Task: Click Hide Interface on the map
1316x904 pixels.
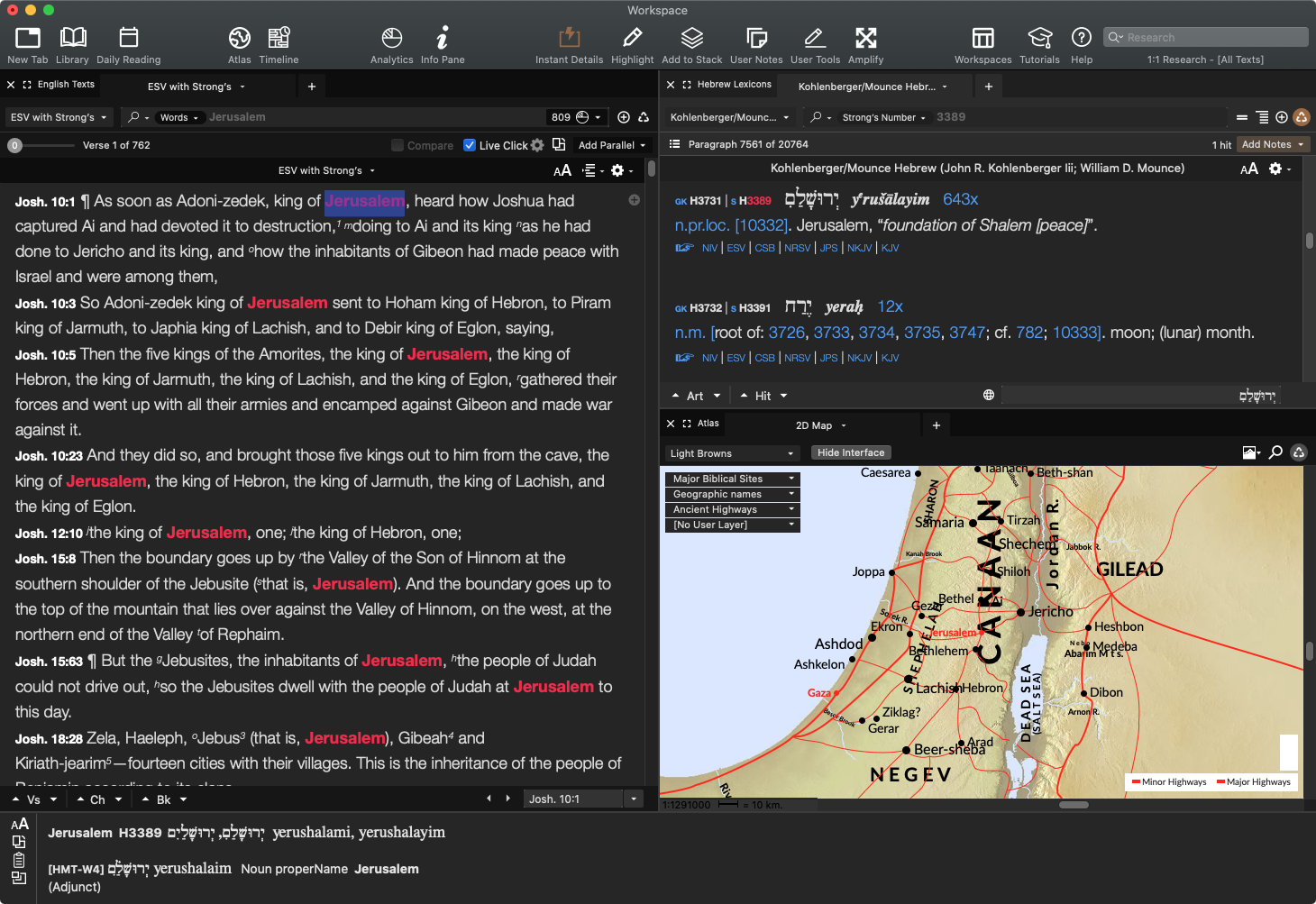Action: pyautogui.click(x=851, y=452)
